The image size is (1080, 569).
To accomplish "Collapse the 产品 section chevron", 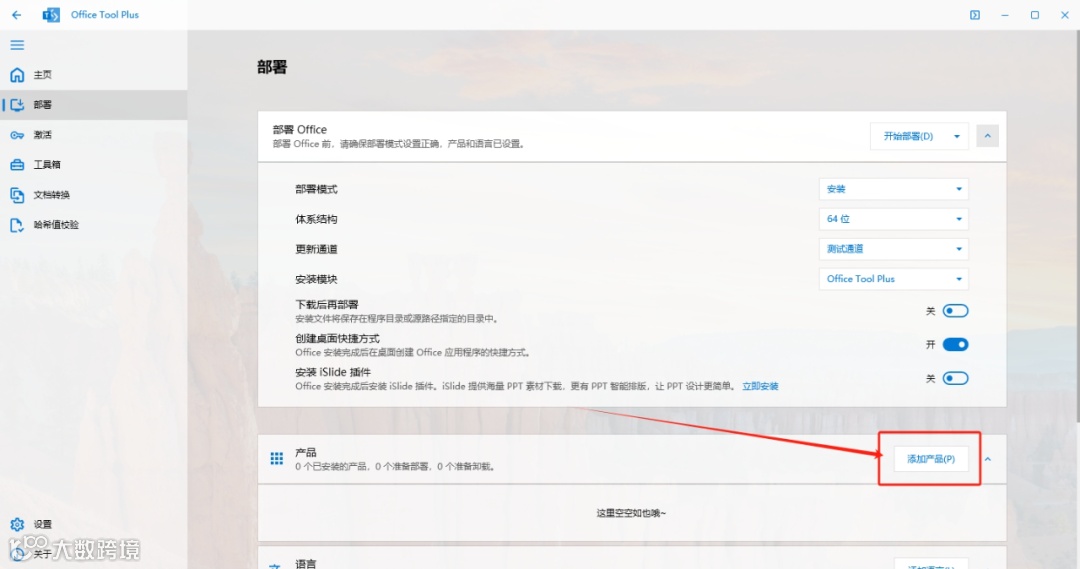I will 988,459.
